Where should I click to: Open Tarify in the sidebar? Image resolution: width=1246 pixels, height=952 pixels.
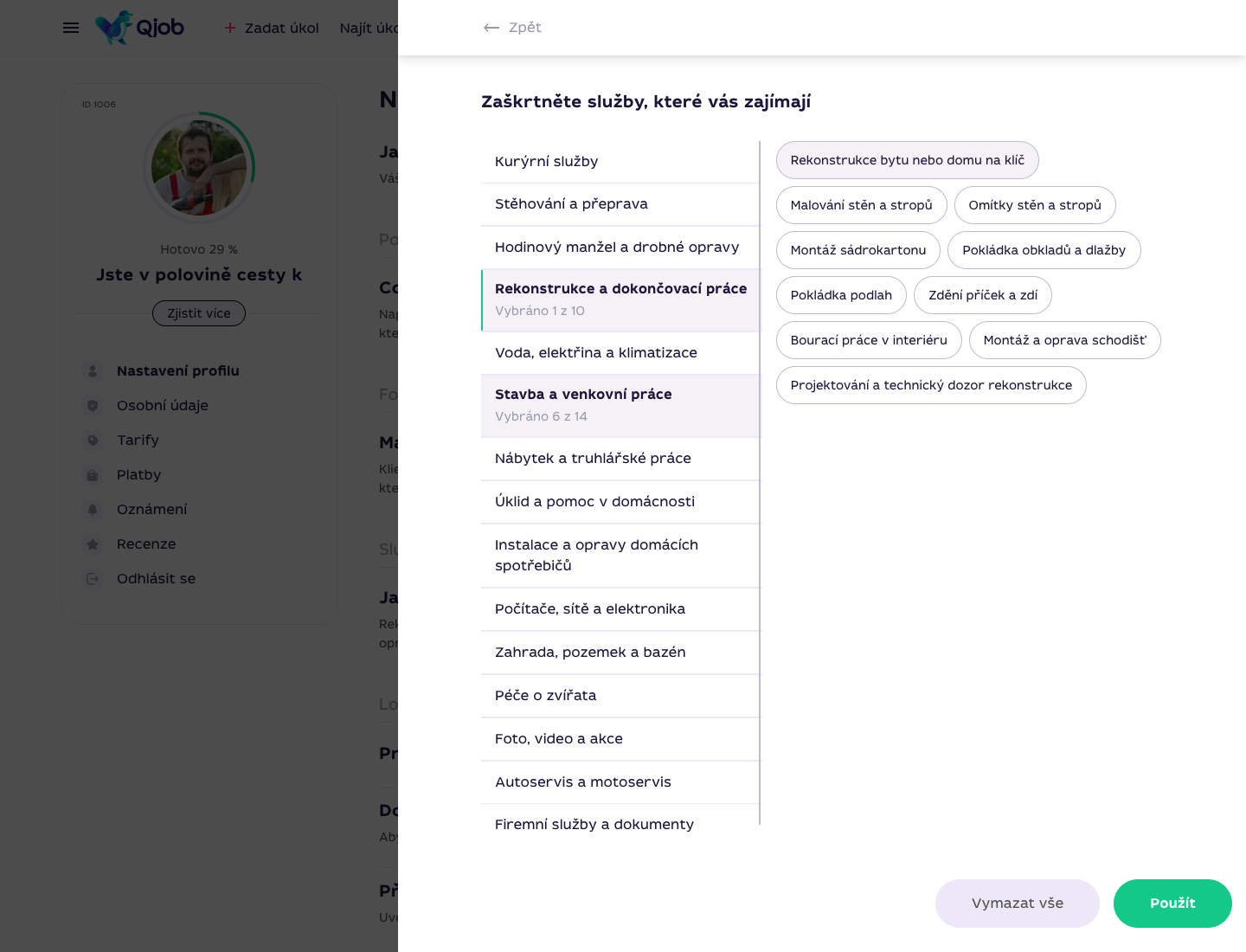point(138,441)
